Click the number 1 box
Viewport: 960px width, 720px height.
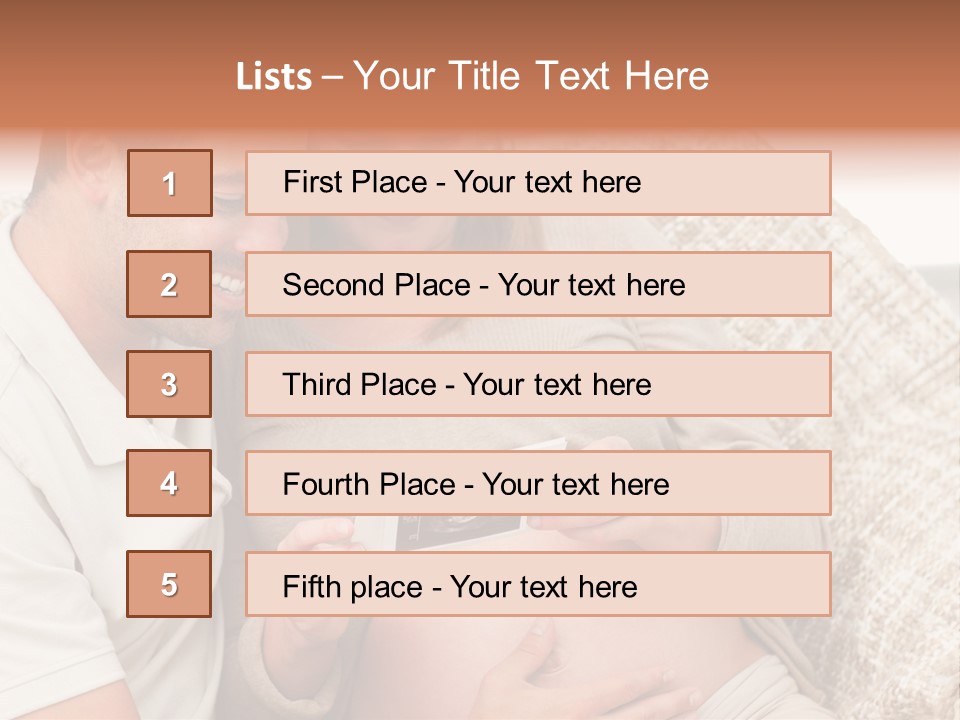170,183
